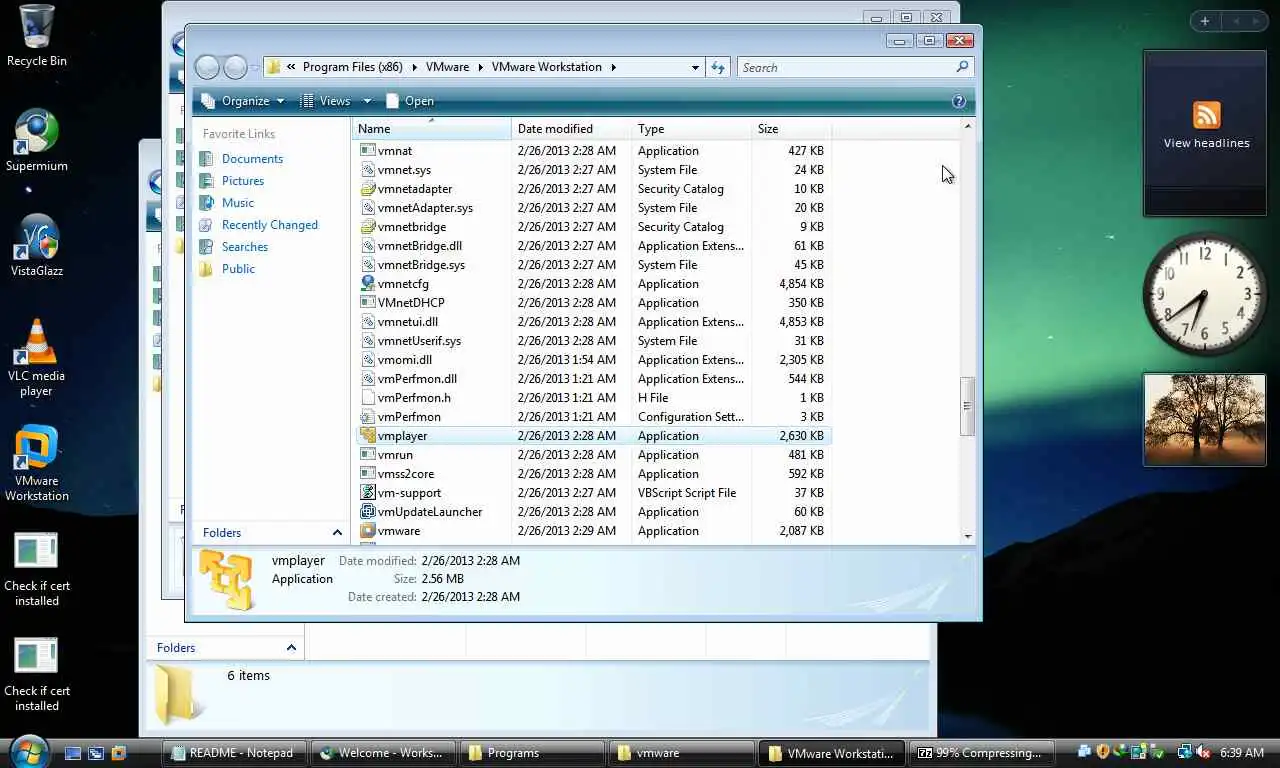This screenshot has height=768, width=1280.
Task: Click the search magnifier icon
Action: coord(962,67)
